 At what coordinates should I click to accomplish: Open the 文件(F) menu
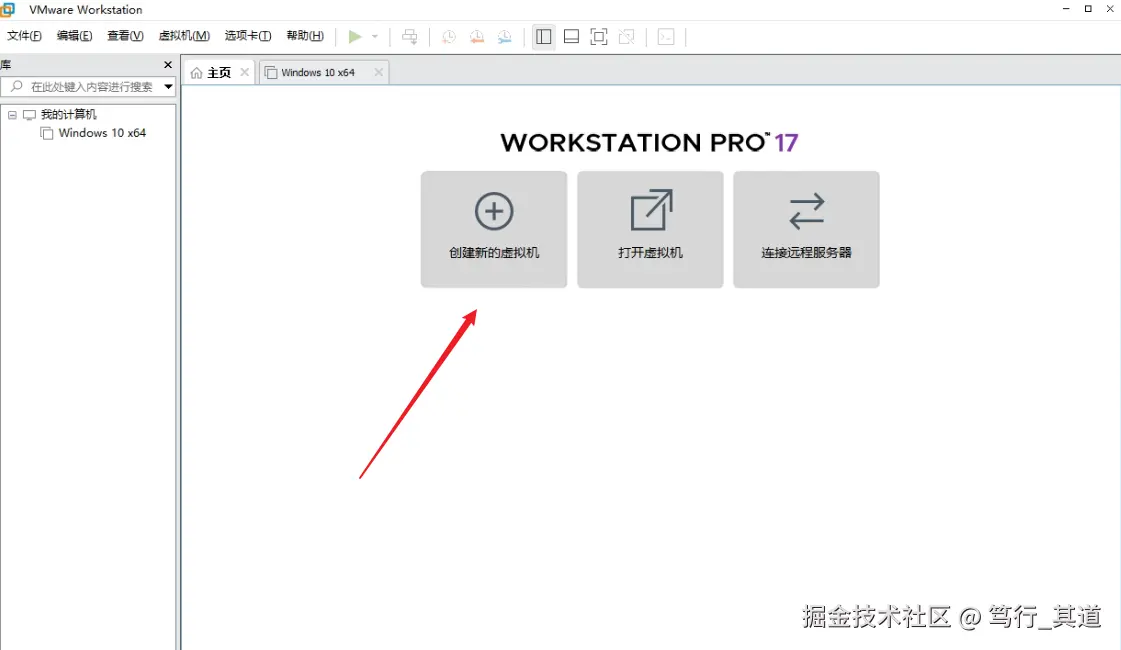[24, 36]
